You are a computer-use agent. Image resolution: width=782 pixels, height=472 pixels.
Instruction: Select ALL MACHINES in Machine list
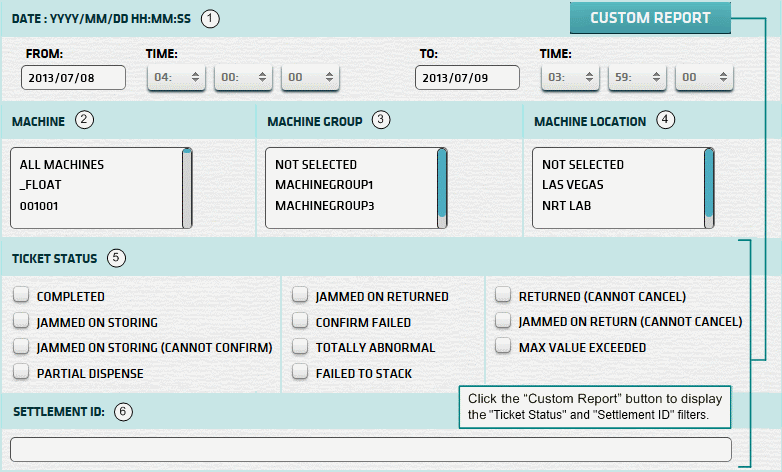pos(61,165)
